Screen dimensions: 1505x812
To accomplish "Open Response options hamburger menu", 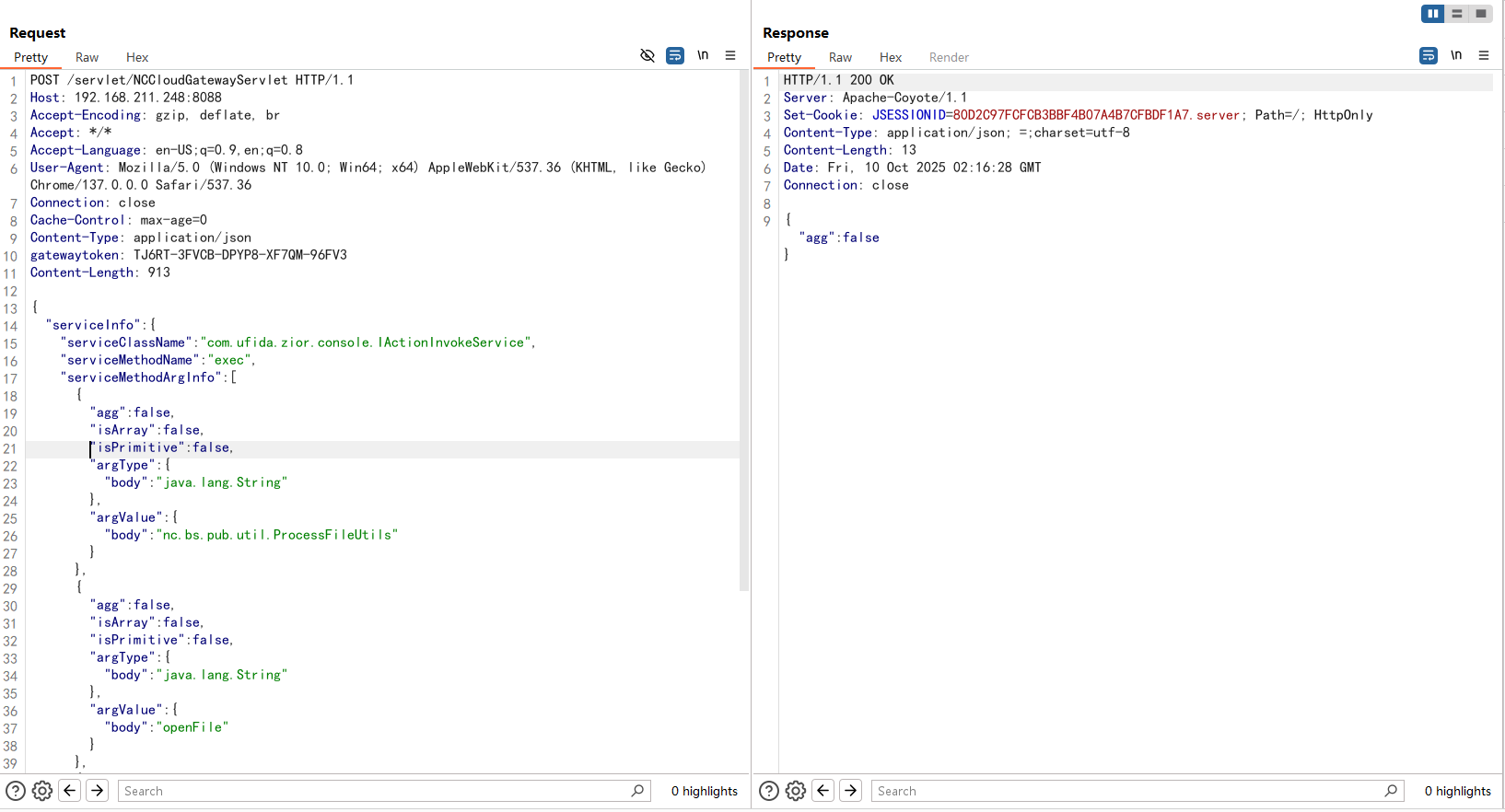I will coord(1484,55).
